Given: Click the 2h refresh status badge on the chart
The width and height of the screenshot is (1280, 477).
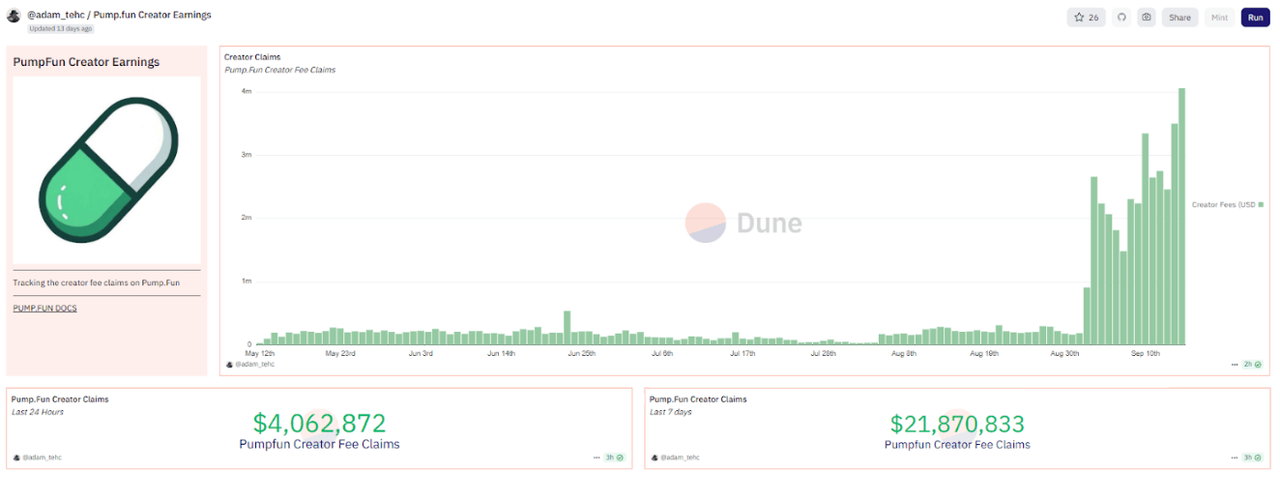Looking at the screenshot, I should point(1253,365).
